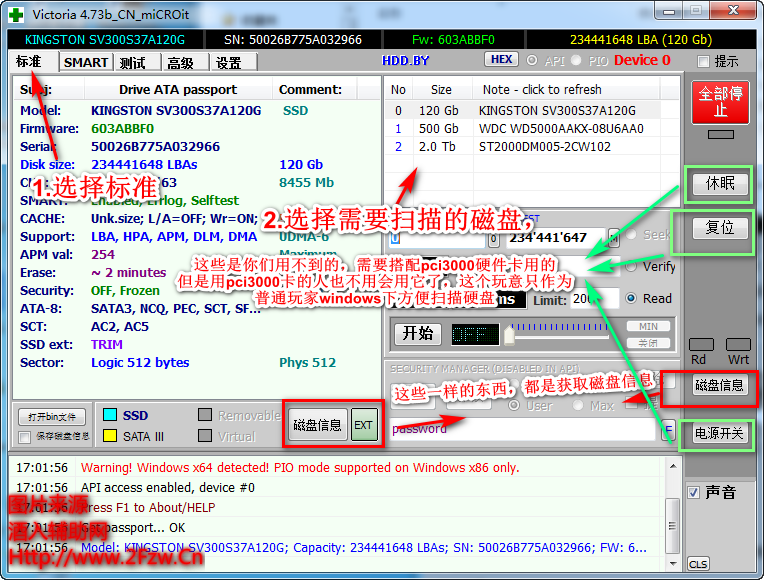Click the Limit value field

click(x=593, y=299)
